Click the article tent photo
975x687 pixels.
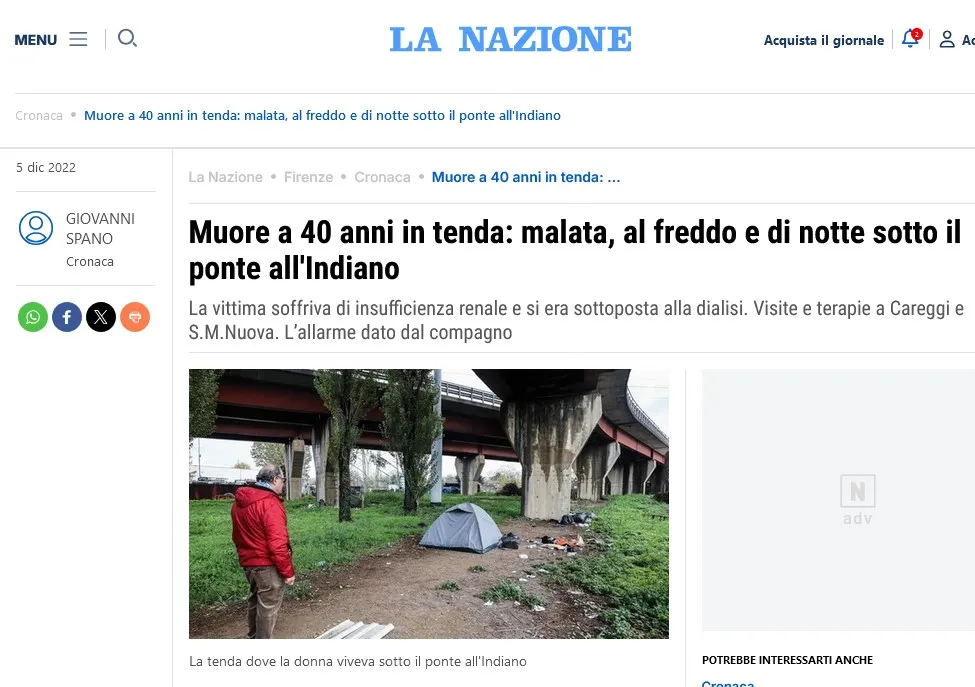pos(429,504)
